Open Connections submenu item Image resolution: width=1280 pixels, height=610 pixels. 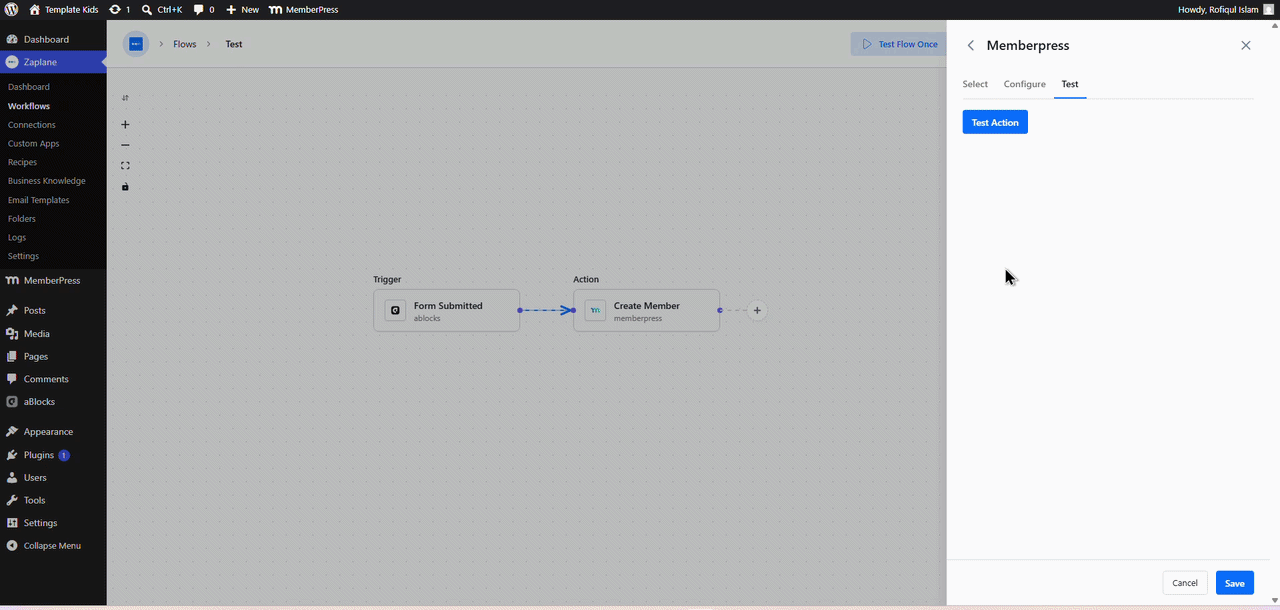[x=32, y=125]
